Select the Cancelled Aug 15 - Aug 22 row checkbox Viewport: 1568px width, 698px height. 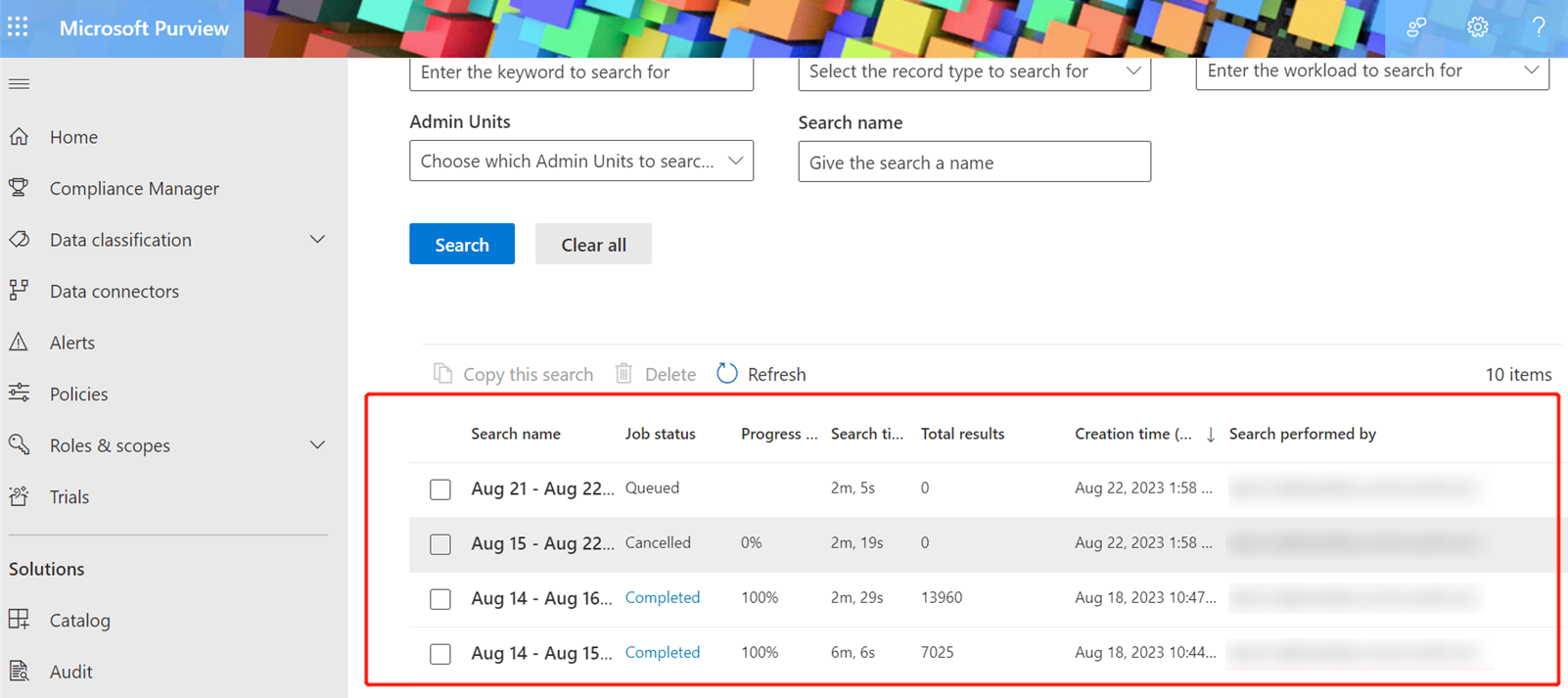440,544
